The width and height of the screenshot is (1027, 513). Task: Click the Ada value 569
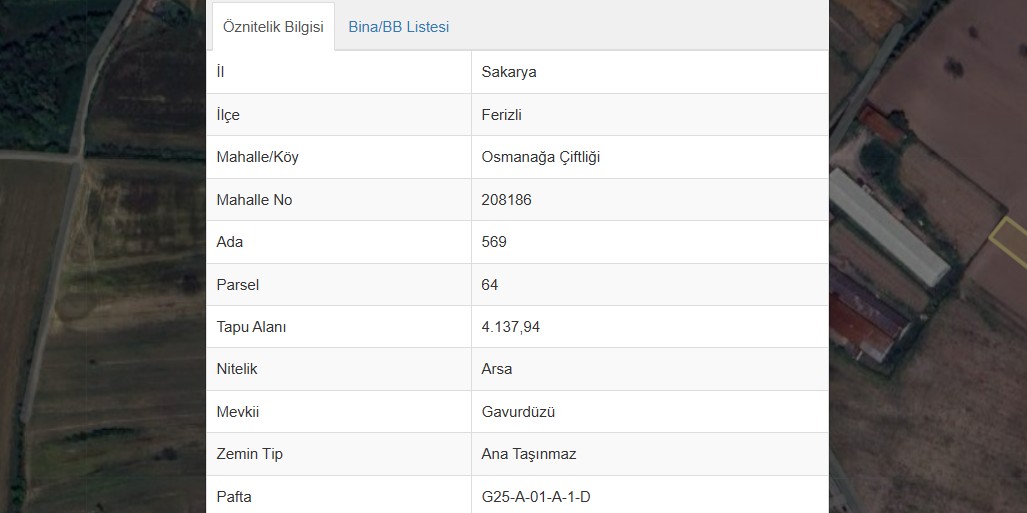[494, 242]
